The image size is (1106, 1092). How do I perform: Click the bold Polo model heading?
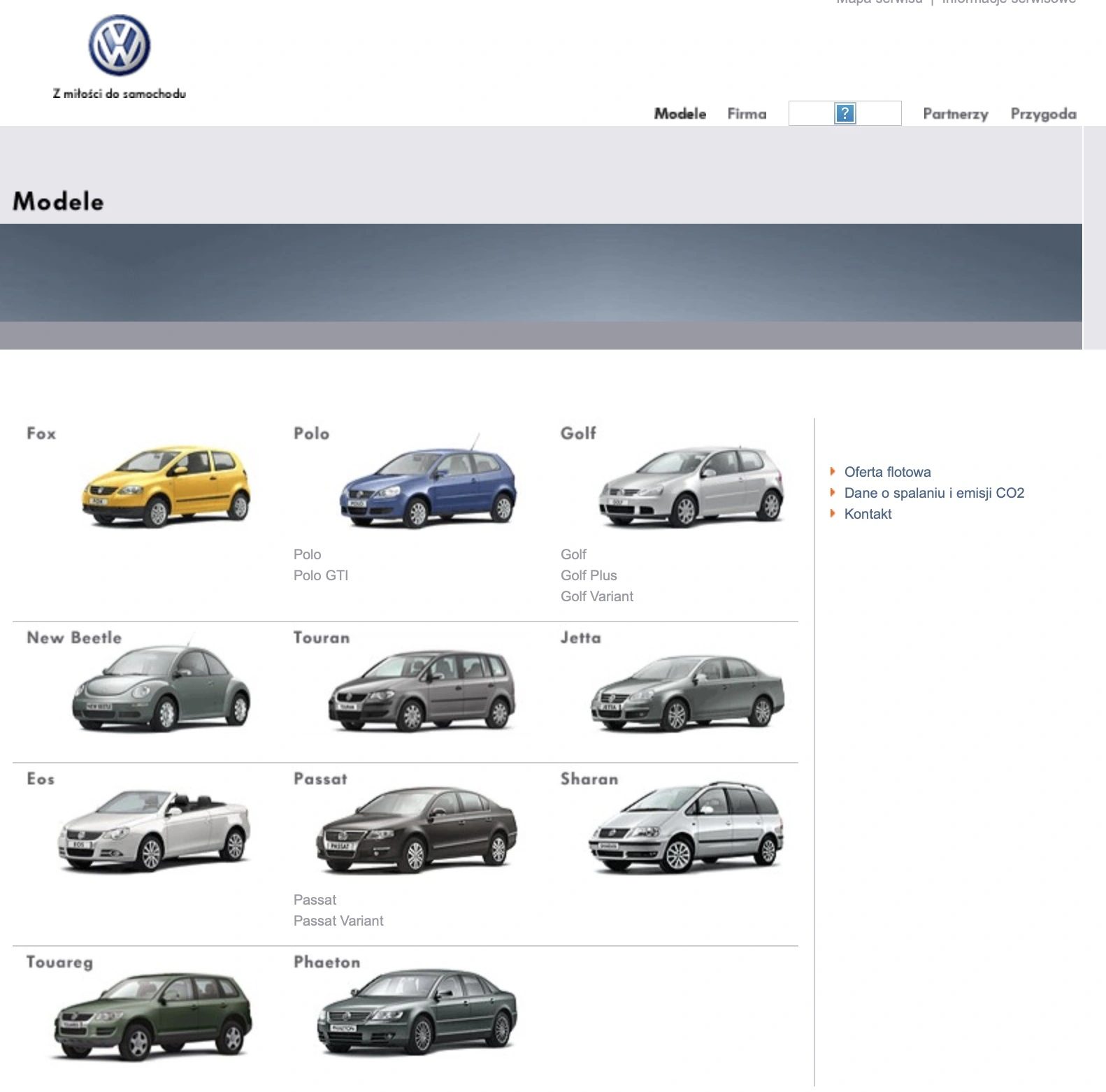[x=311, y=433]
